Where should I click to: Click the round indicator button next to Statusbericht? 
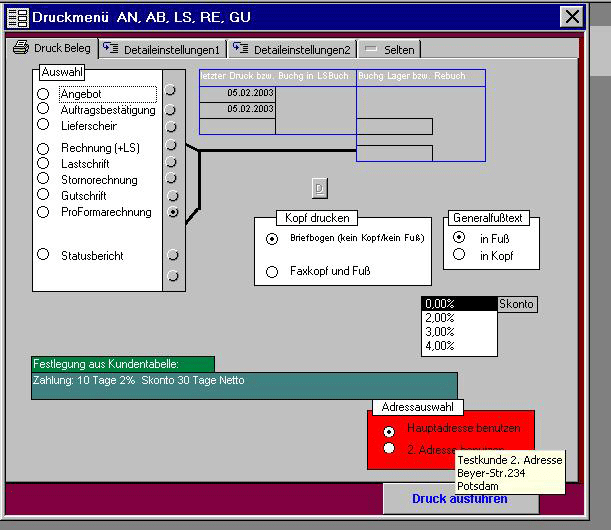coord(173,256)
